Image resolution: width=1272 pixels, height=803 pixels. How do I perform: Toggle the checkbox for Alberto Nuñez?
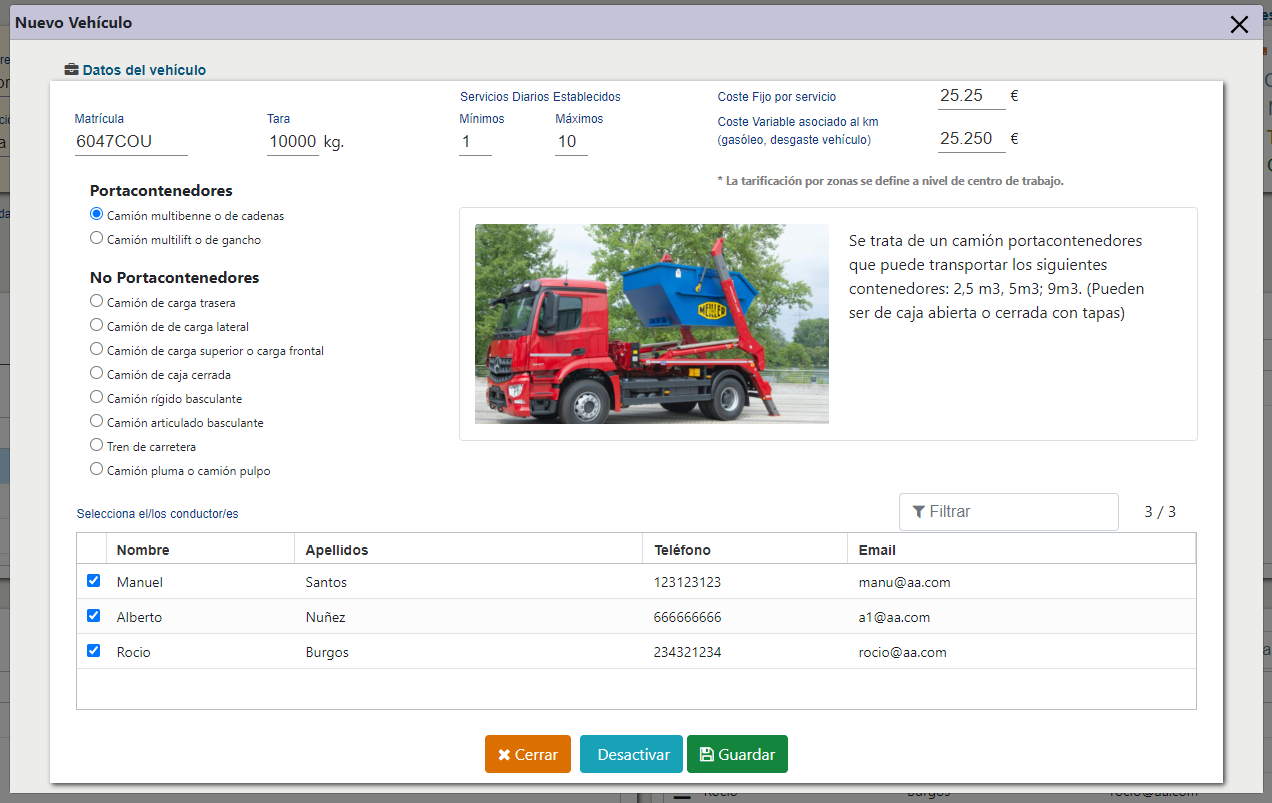tap(94, 616)
